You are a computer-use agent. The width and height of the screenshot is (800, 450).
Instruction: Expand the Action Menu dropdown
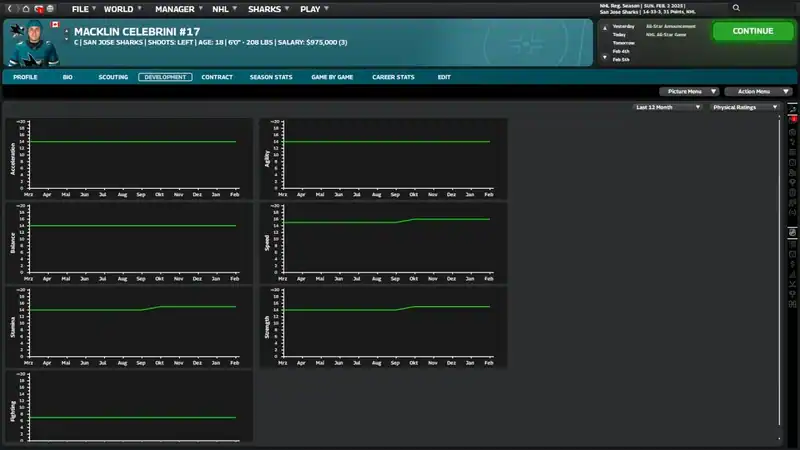pos(758,91)
